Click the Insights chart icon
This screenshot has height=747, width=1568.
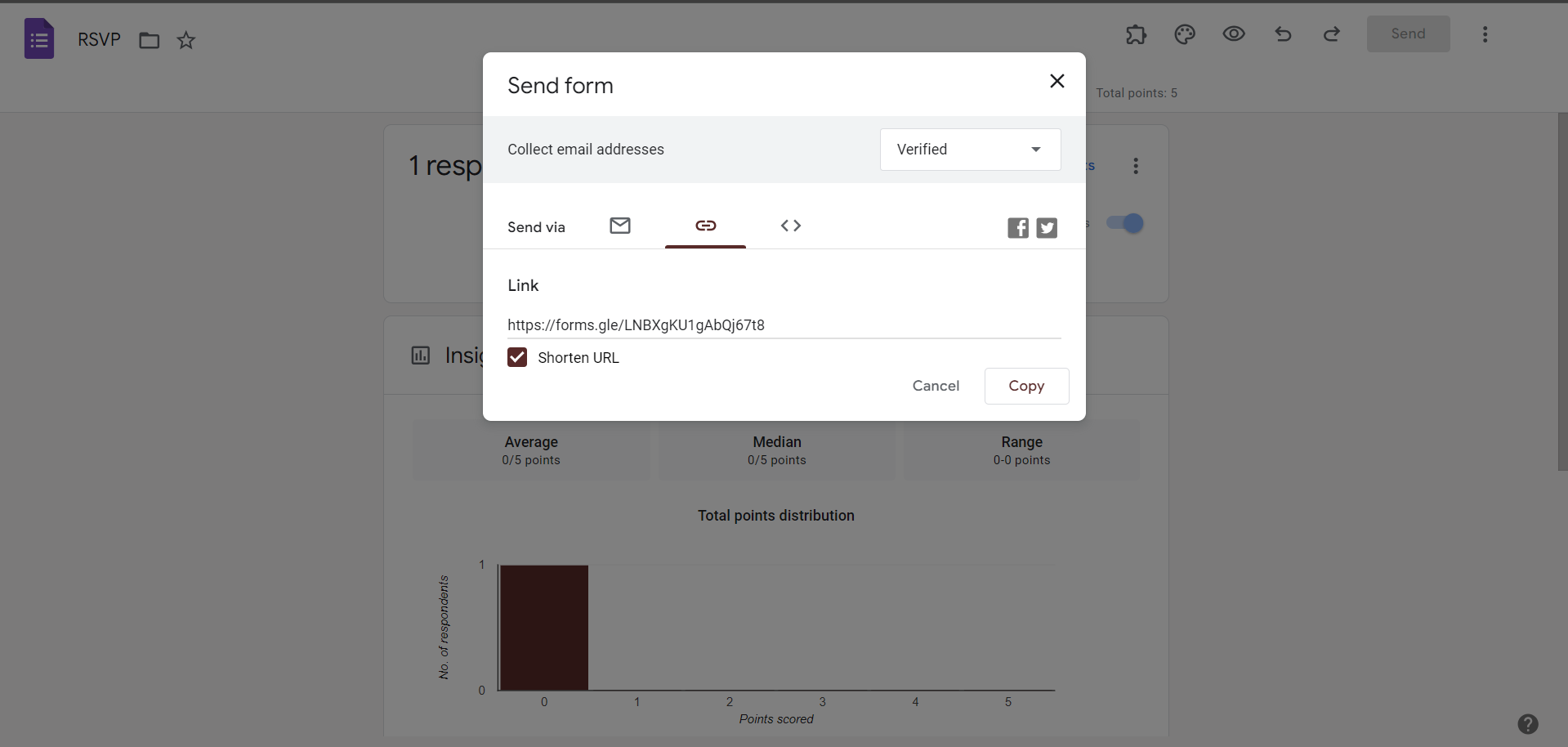(x=421, y=356)
